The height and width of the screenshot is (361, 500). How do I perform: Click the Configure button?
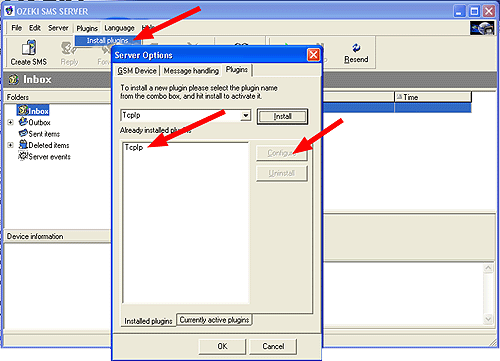click(x=282, y=153)
